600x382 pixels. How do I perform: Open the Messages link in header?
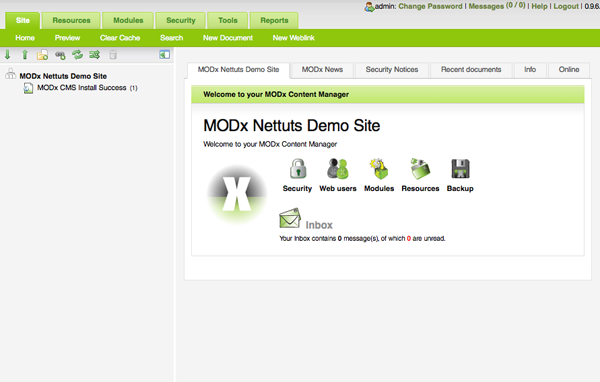(x=486, y=7)
